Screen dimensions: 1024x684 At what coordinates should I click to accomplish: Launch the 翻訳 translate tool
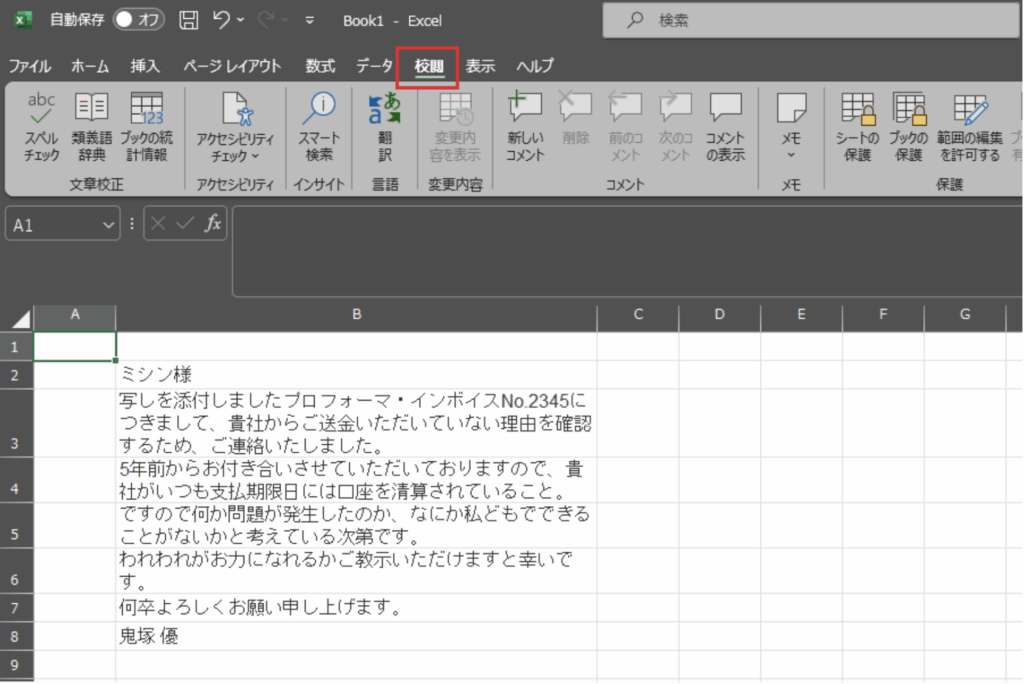point(385,127)
